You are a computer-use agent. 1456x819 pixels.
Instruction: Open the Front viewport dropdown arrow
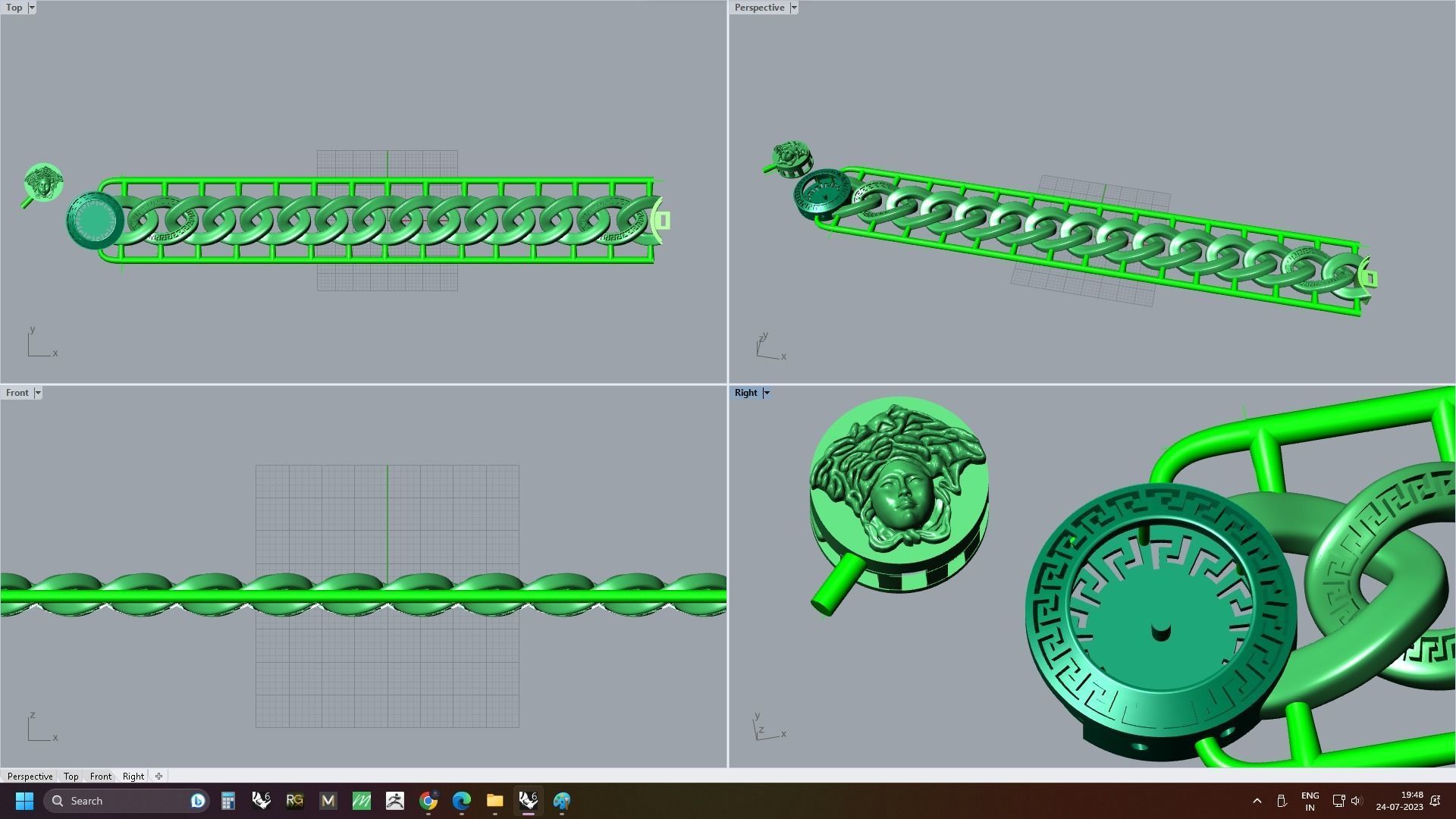pyautogui.click(x=38, y=393)
